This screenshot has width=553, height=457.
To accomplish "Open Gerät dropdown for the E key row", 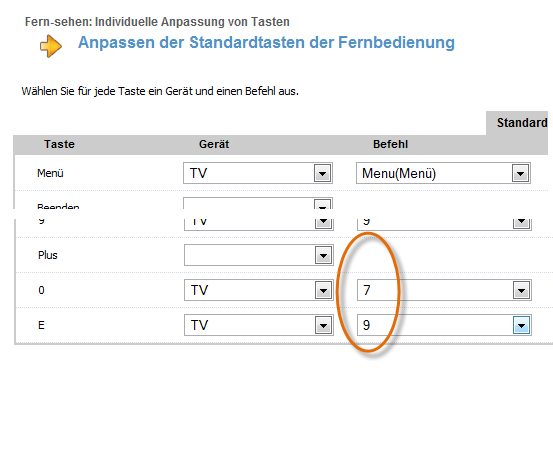I will coord(259,325).
